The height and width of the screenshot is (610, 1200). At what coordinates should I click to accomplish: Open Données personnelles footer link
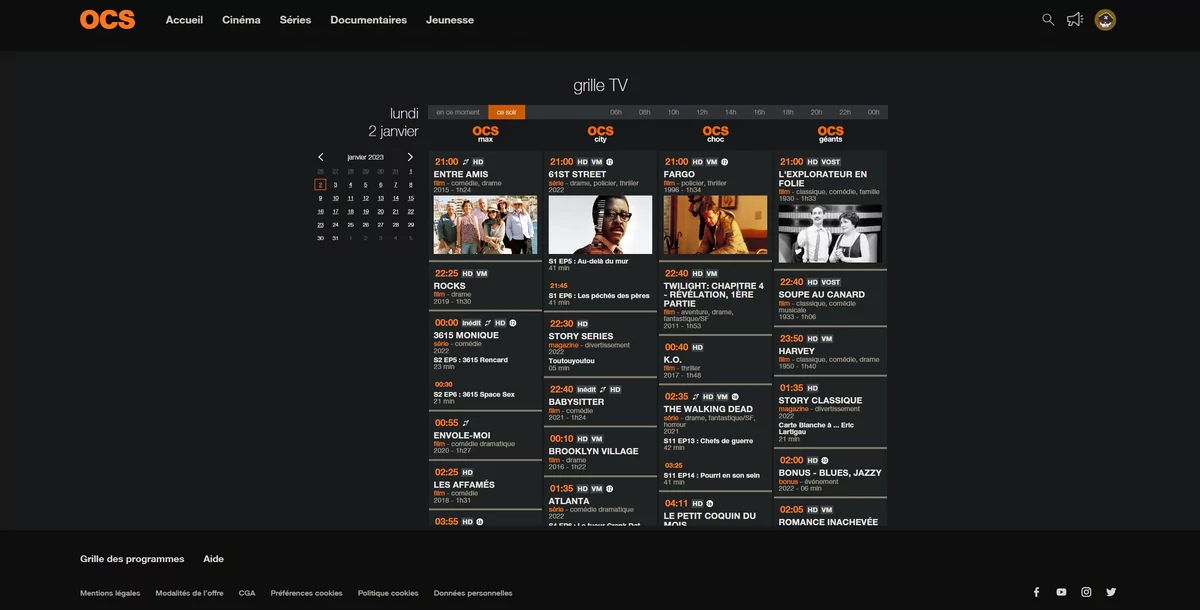[473, 593]
